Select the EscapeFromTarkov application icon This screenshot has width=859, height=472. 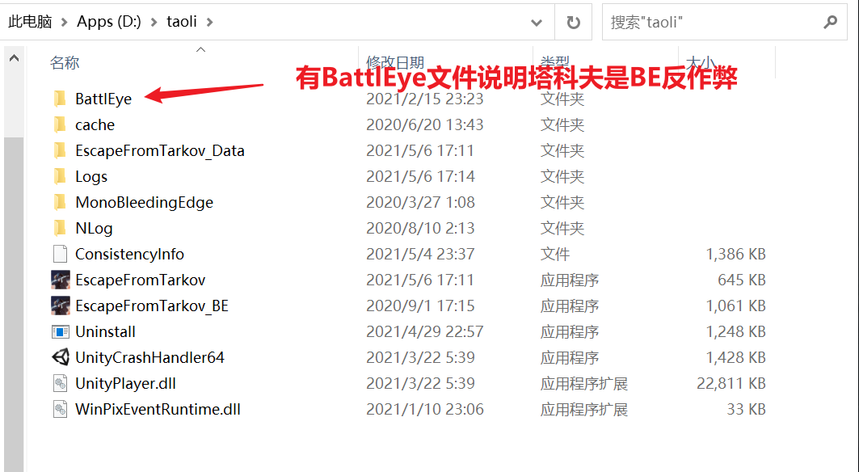(60, 280)
